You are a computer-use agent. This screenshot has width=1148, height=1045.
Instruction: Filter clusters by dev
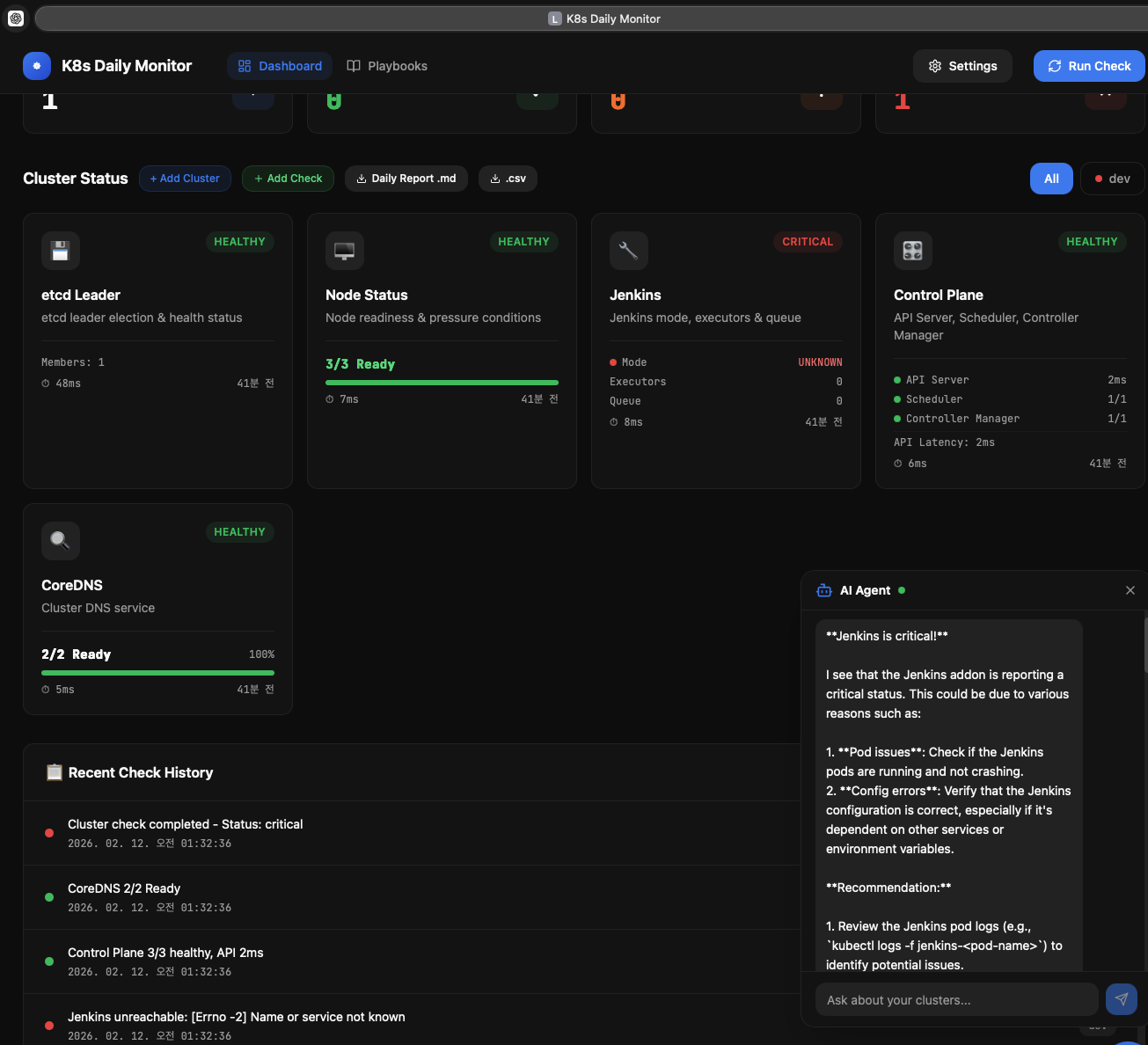(1113, 179)
